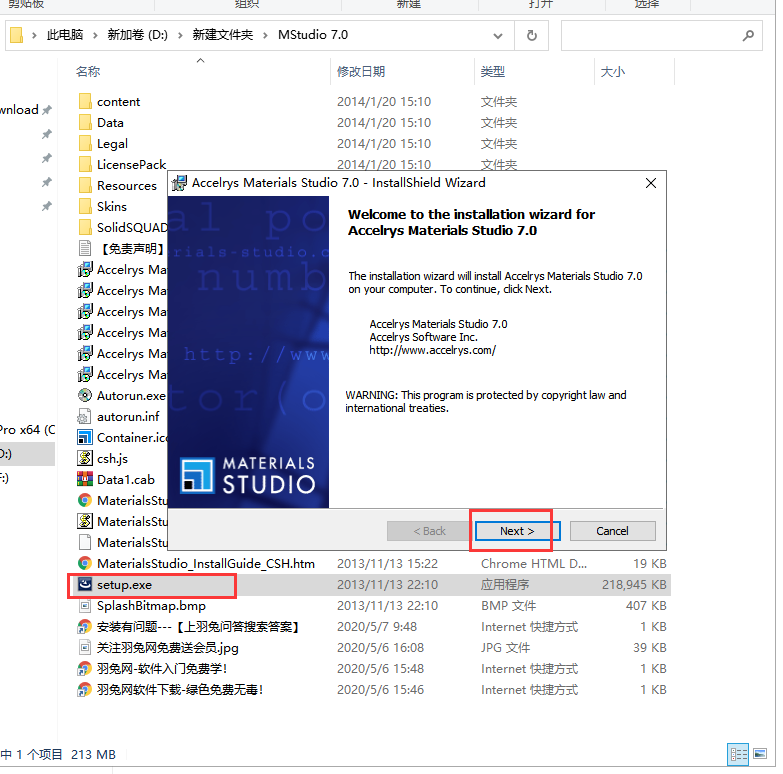Select the Container.ico icon
This screenshot has height=774, width=783.
(85, 437)
